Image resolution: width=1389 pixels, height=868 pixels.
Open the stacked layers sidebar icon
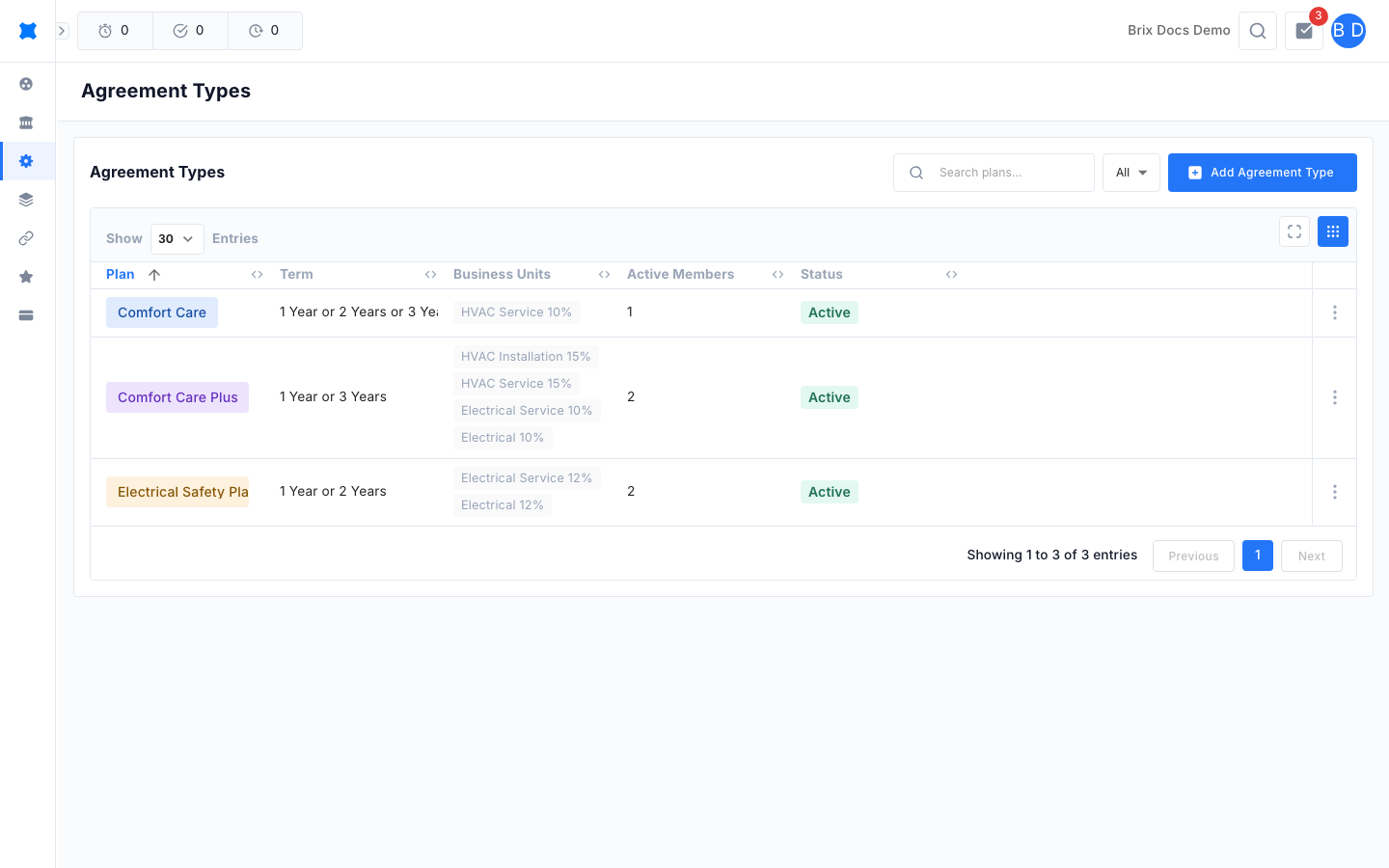[x=26, y=200]
